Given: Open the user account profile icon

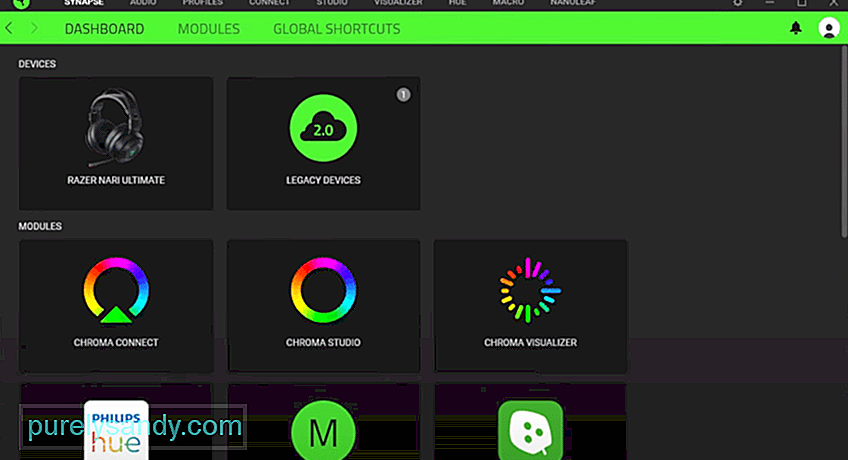Looking at the screenshot, I should coord(829,28).
